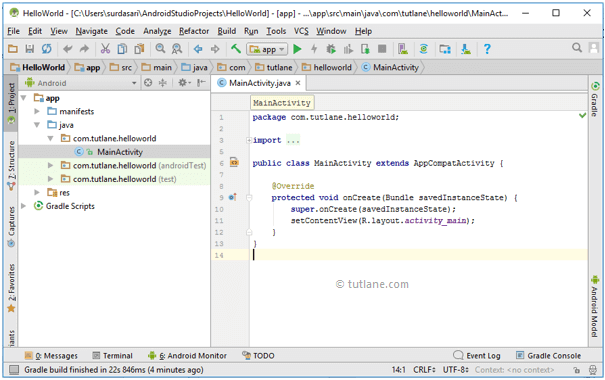The height and width of the screenshot is (380, 605).
Task: Sync project with Gradle files icon
Action: coord(424,49)
